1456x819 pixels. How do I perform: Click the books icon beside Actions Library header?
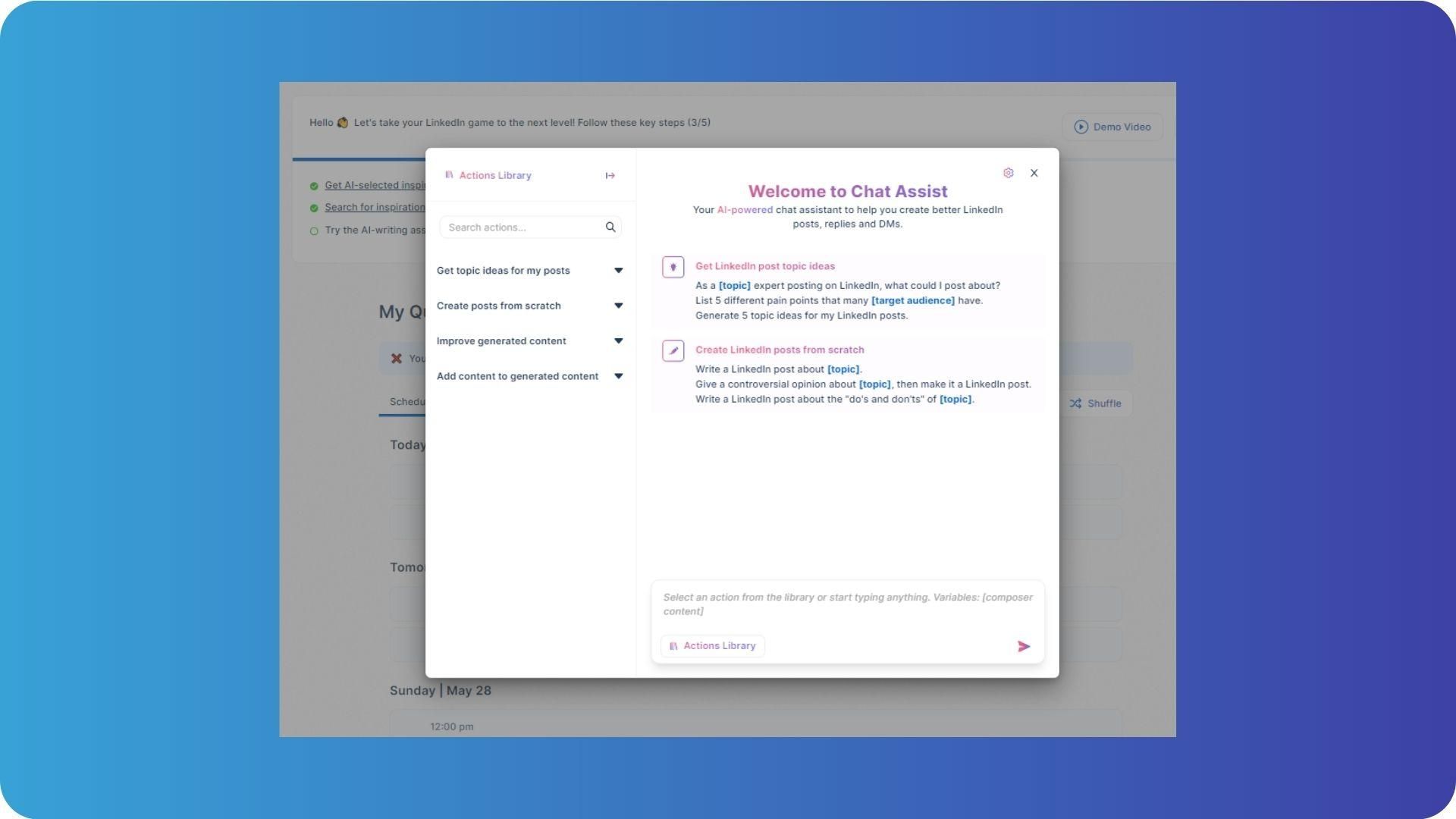click(449, 175)
